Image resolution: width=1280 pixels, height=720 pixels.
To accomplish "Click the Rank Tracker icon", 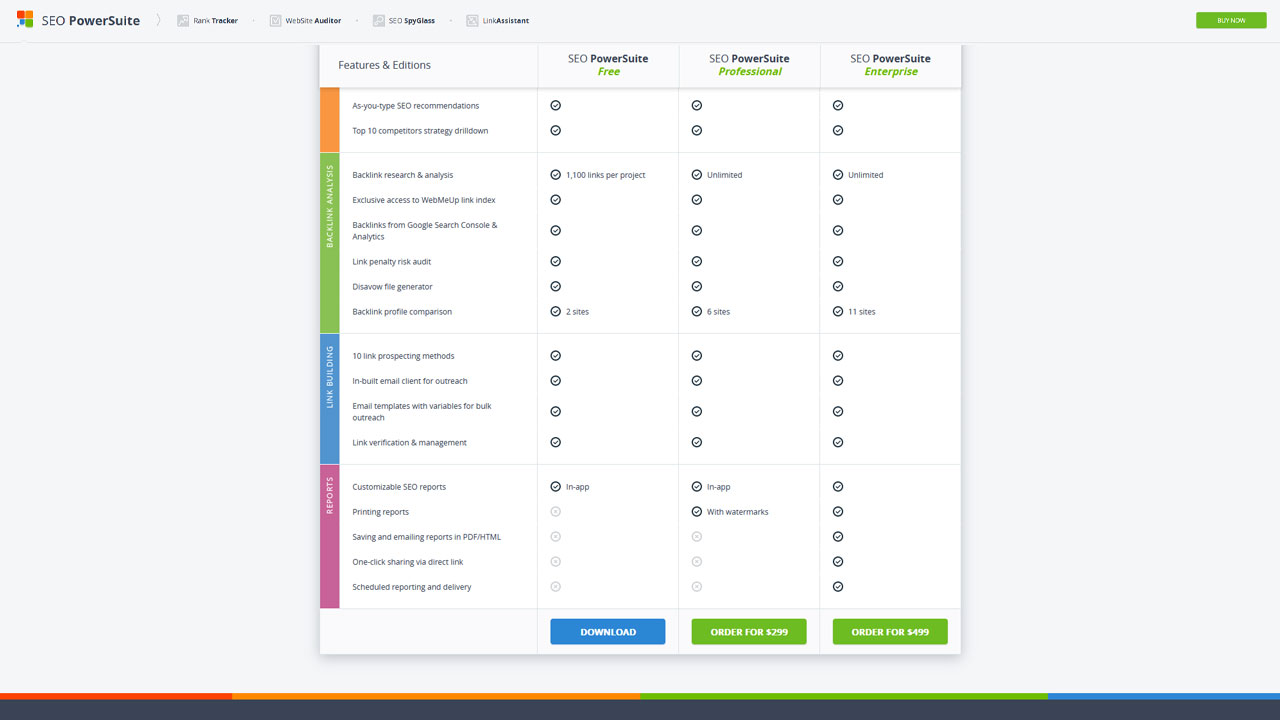I will [183, 20].
